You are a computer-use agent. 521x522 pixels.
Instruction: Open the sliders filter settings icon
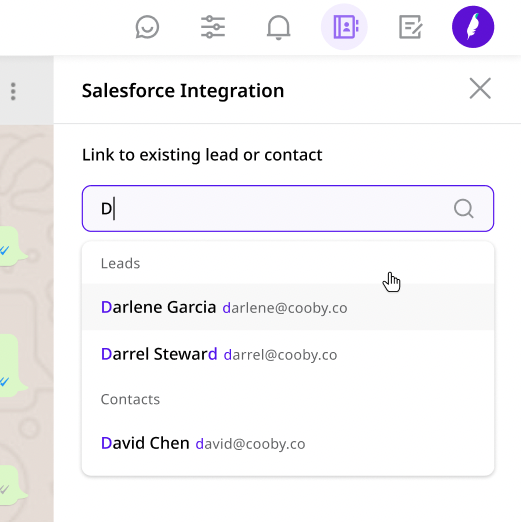click(213, 27)
